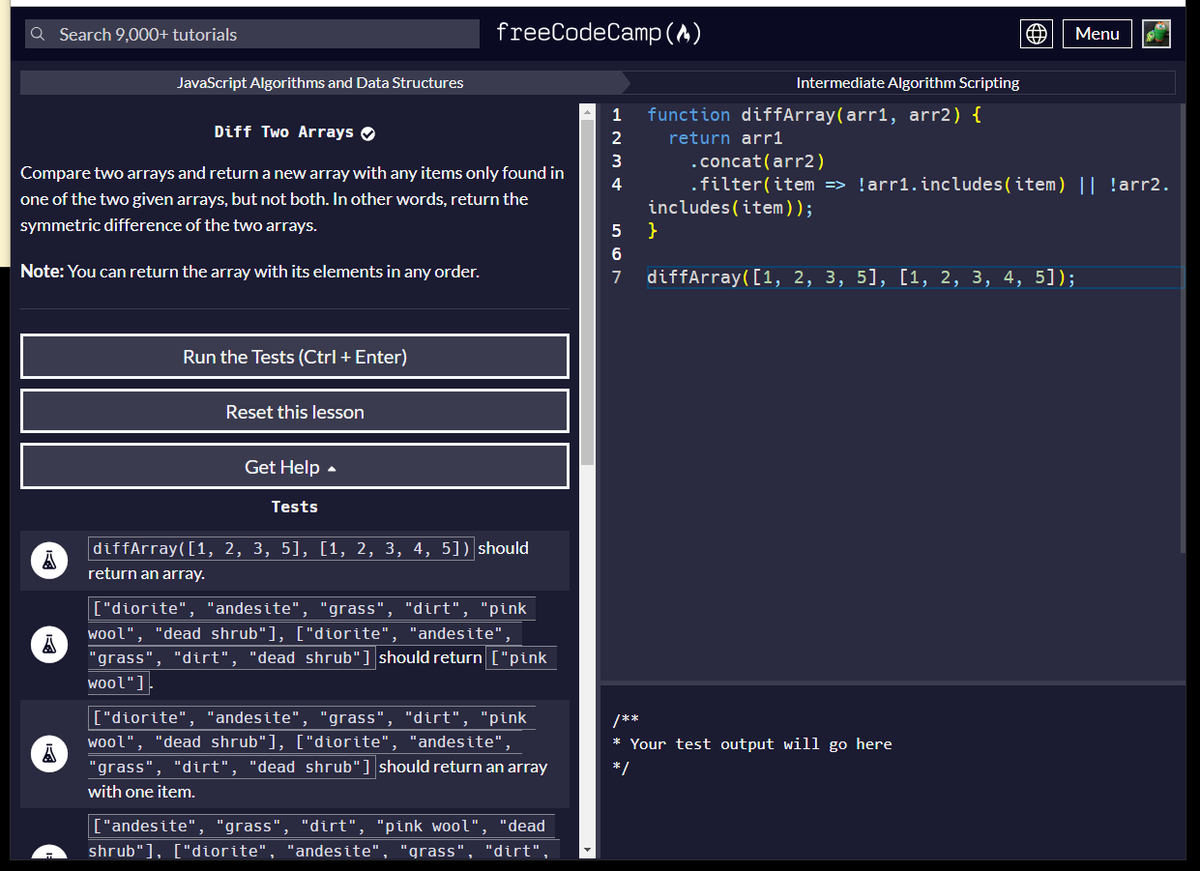Expand the Get Help dropdown
The width and height of the screenshot is (1200, 871).
click(x=295, y=467)
